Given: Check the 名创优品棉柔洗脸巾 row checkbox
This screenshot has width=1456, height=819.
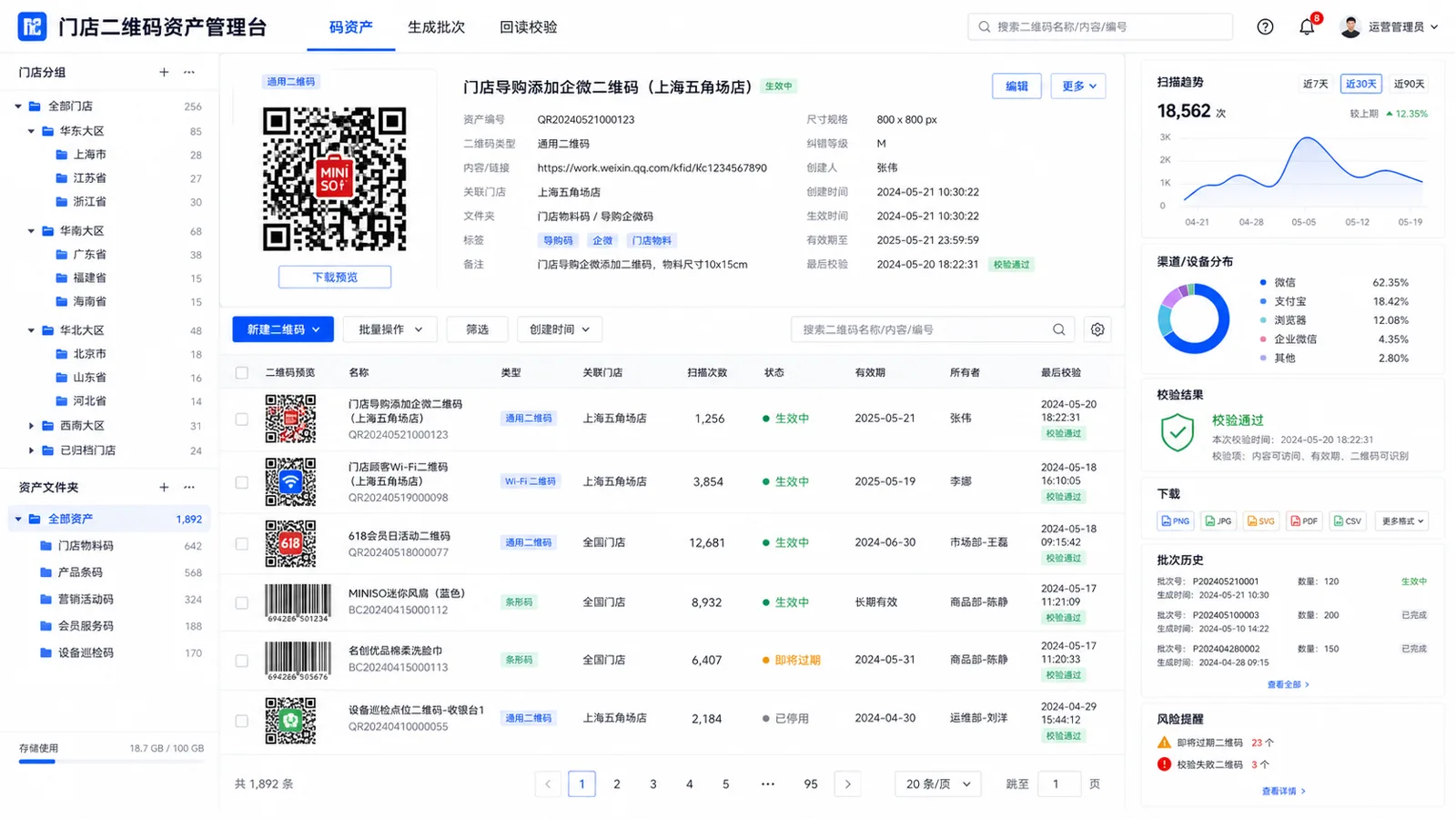Looking at the screenshot, I should [242, 661].
